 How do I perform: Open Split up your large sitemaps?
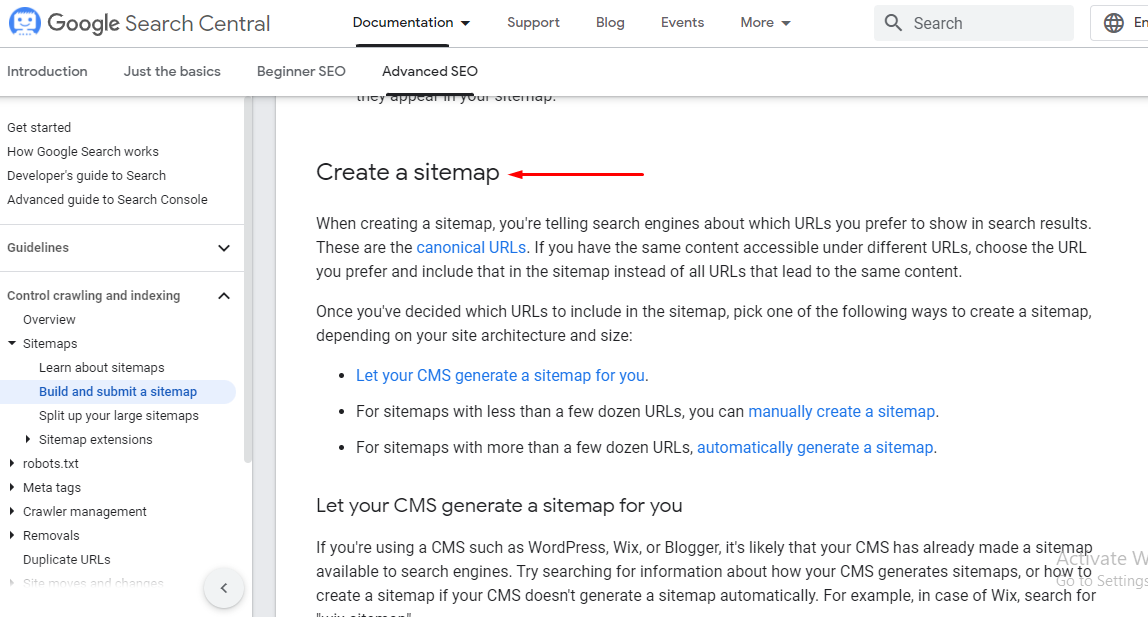119,416
